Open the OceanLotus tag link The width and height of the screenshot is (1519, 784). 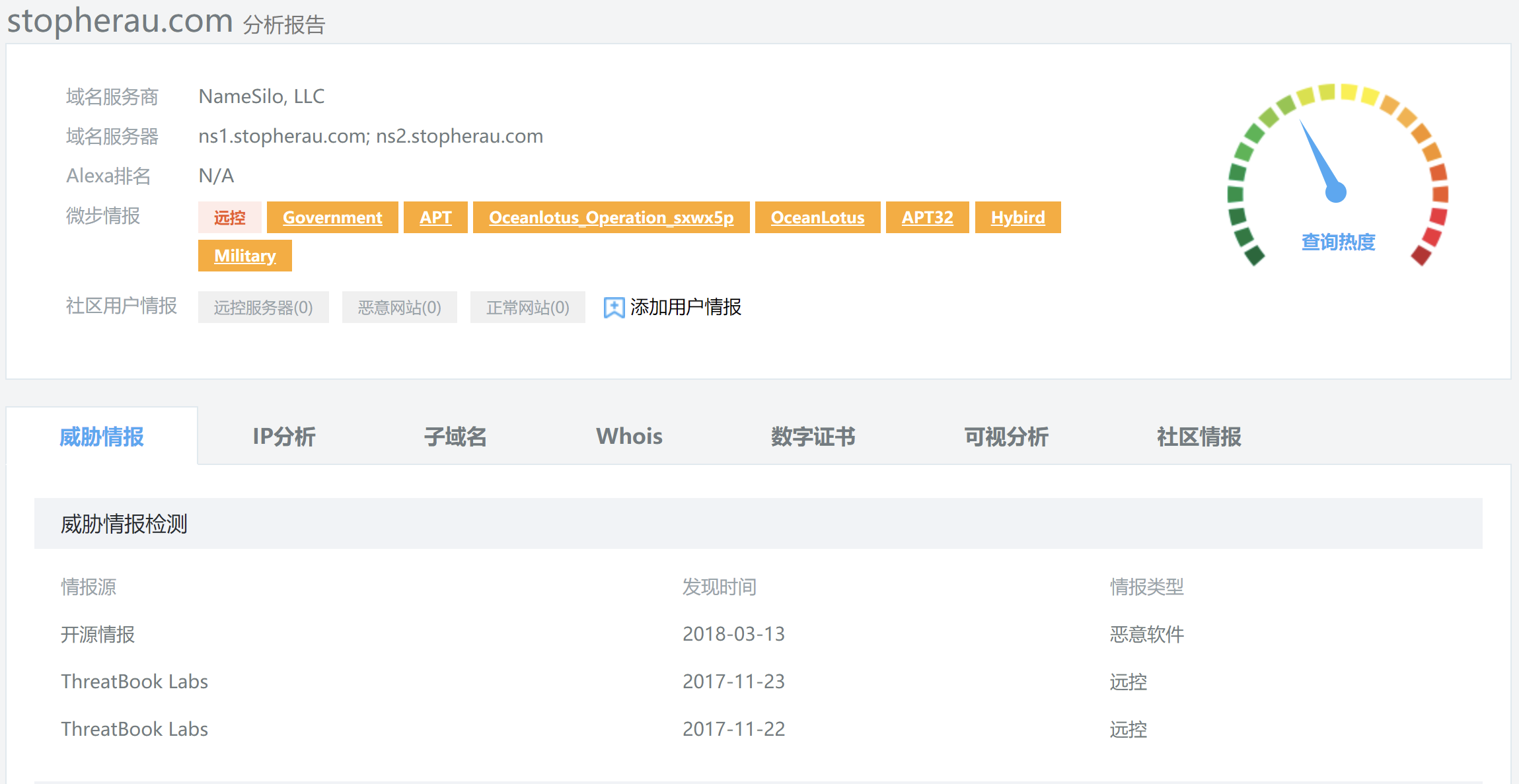[x=817, y=217]
